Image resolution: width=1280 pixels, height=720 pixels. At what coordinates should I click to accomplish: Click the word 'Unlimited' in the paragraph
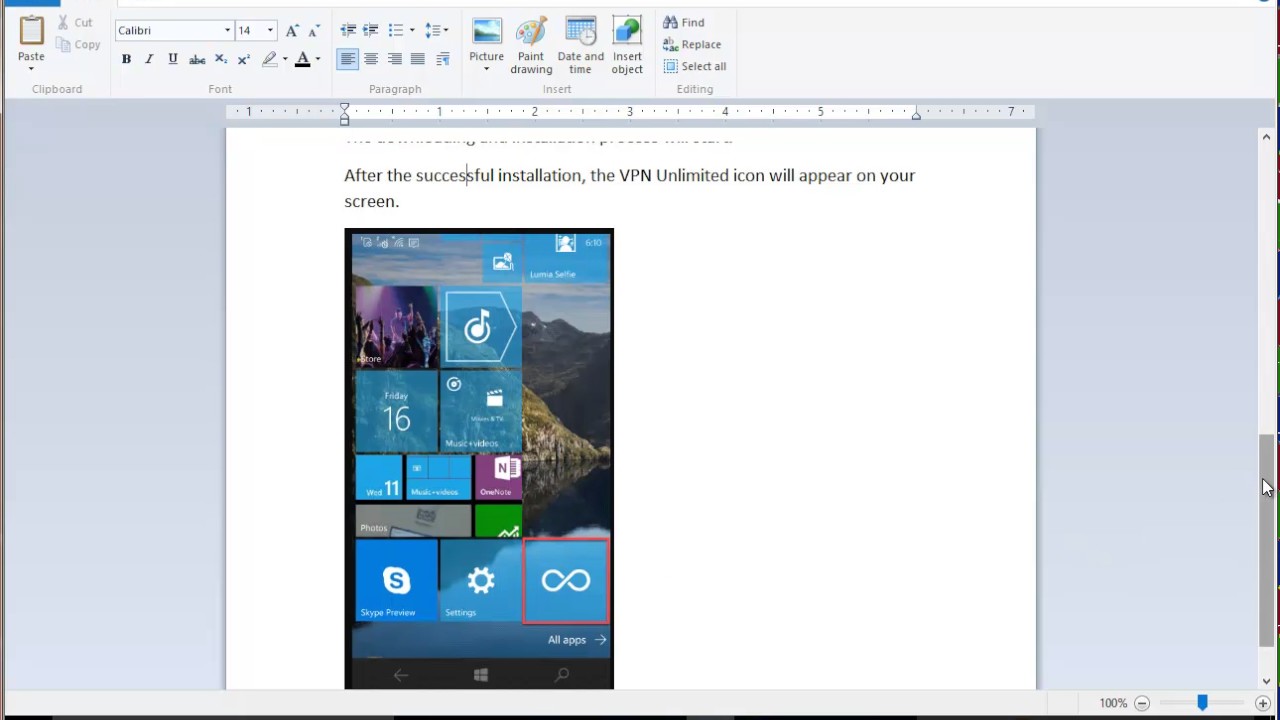(692, 175)
